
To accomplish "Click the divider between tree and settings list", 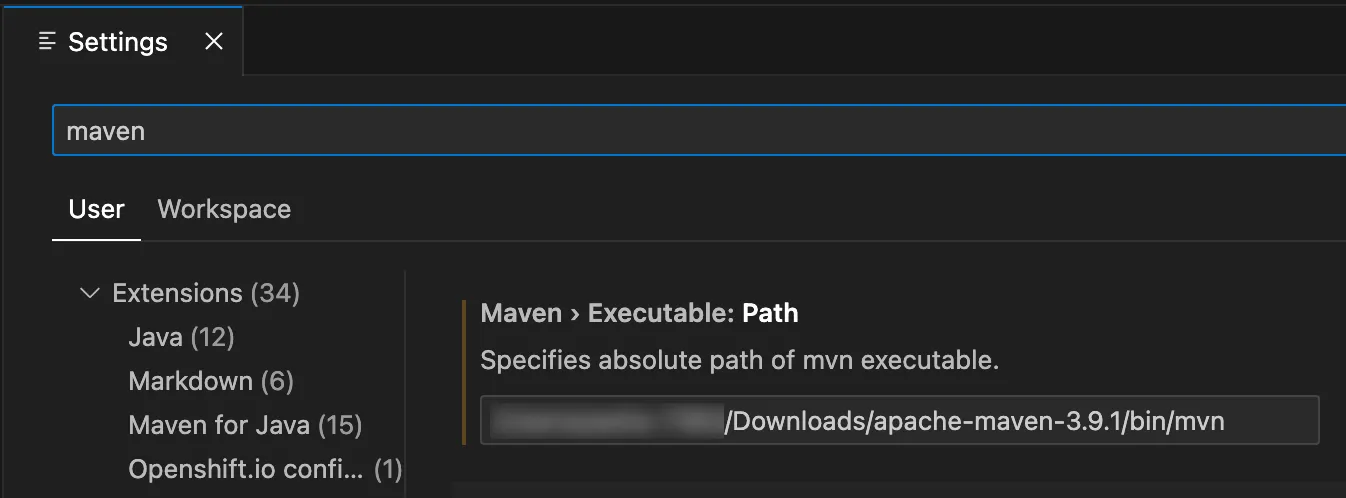I will [x=405, y=384].
